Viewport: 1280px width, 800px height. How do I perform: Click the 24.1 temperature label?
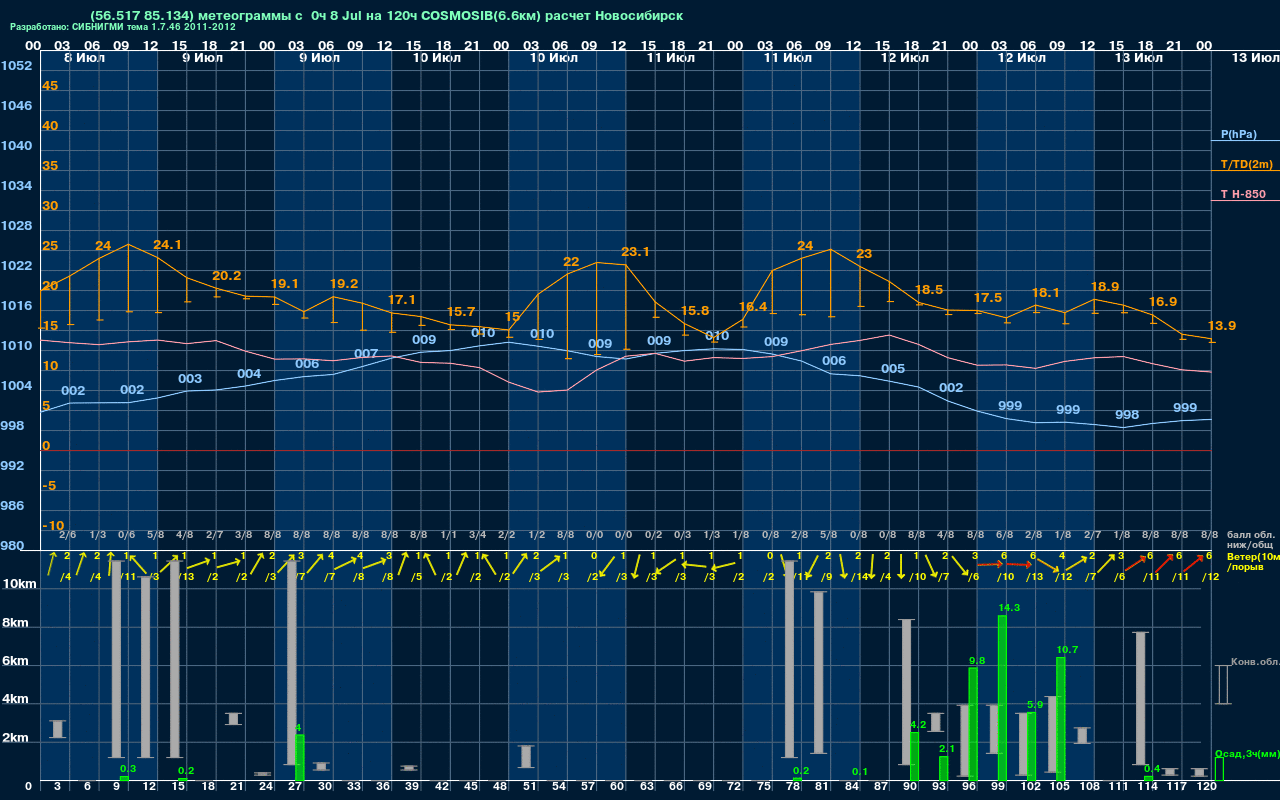tap(167, 245)
